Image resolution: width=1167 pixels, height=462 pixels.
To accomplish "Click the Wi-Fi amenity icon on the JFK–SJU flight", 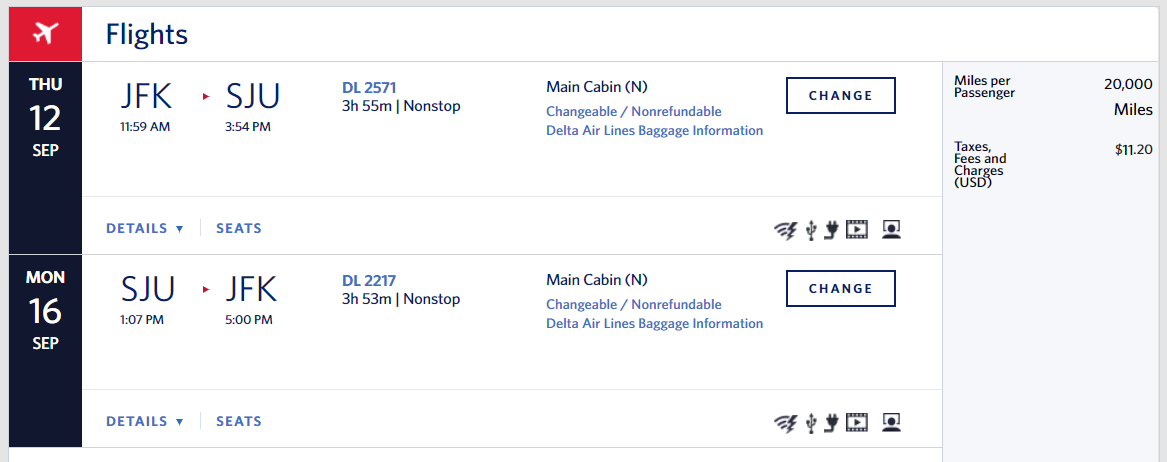I will click(786, 230).
